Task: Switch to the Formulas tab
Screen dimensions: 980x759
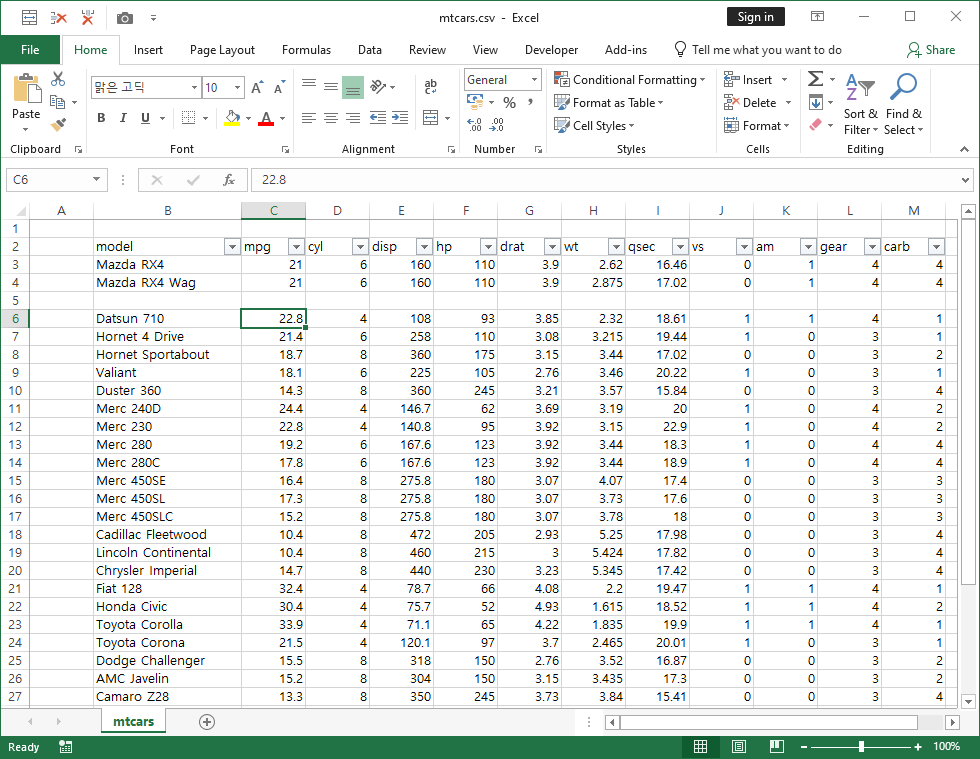Action: [x=306, y=50]
